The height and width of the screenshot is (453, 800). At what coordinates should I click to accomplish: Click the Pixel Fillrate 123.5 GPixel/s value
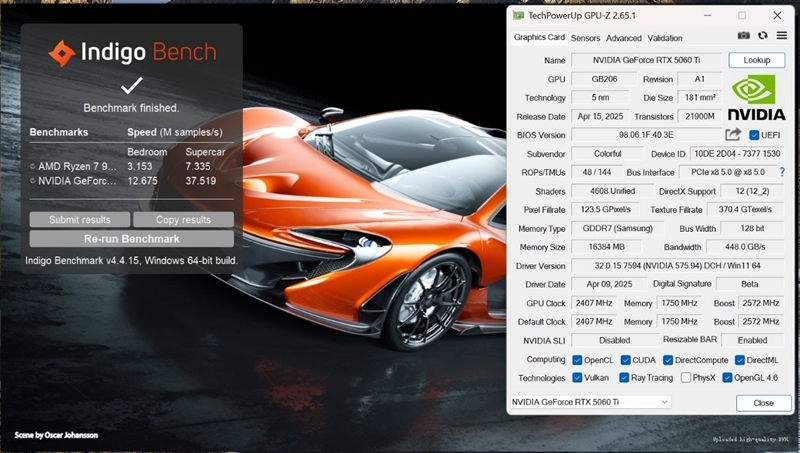coord(605,210)
